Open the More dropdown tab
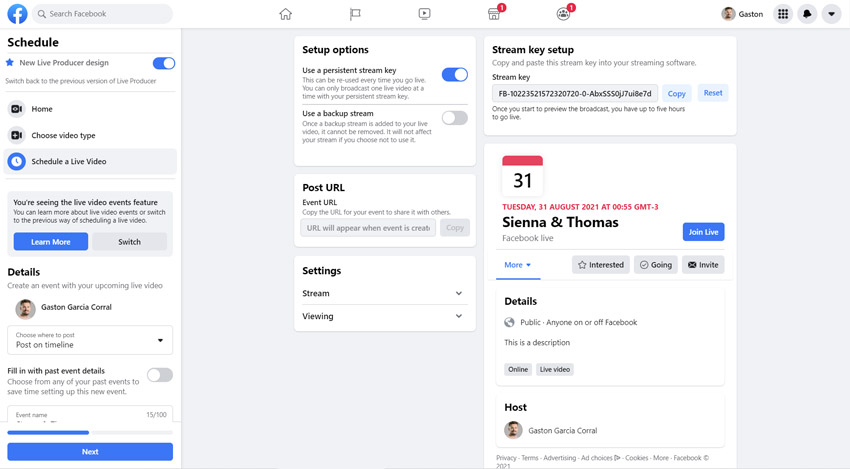Viewport: 850px width, 469px height. click(x=518, y=265)
